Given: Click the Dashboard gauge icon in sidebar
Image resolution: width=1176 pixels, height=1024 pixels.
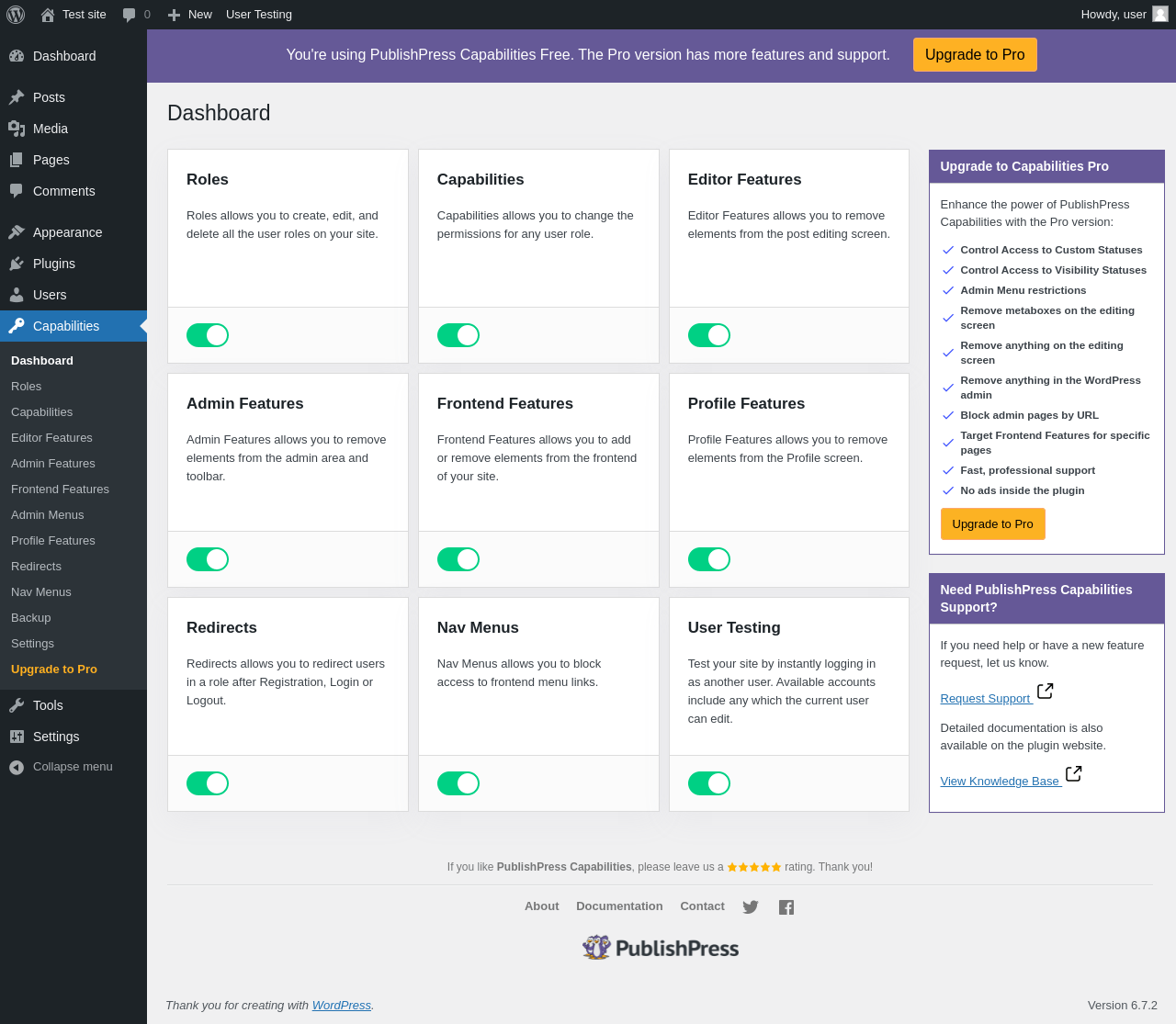Looking at the screenshot, I should coord(17,56).
